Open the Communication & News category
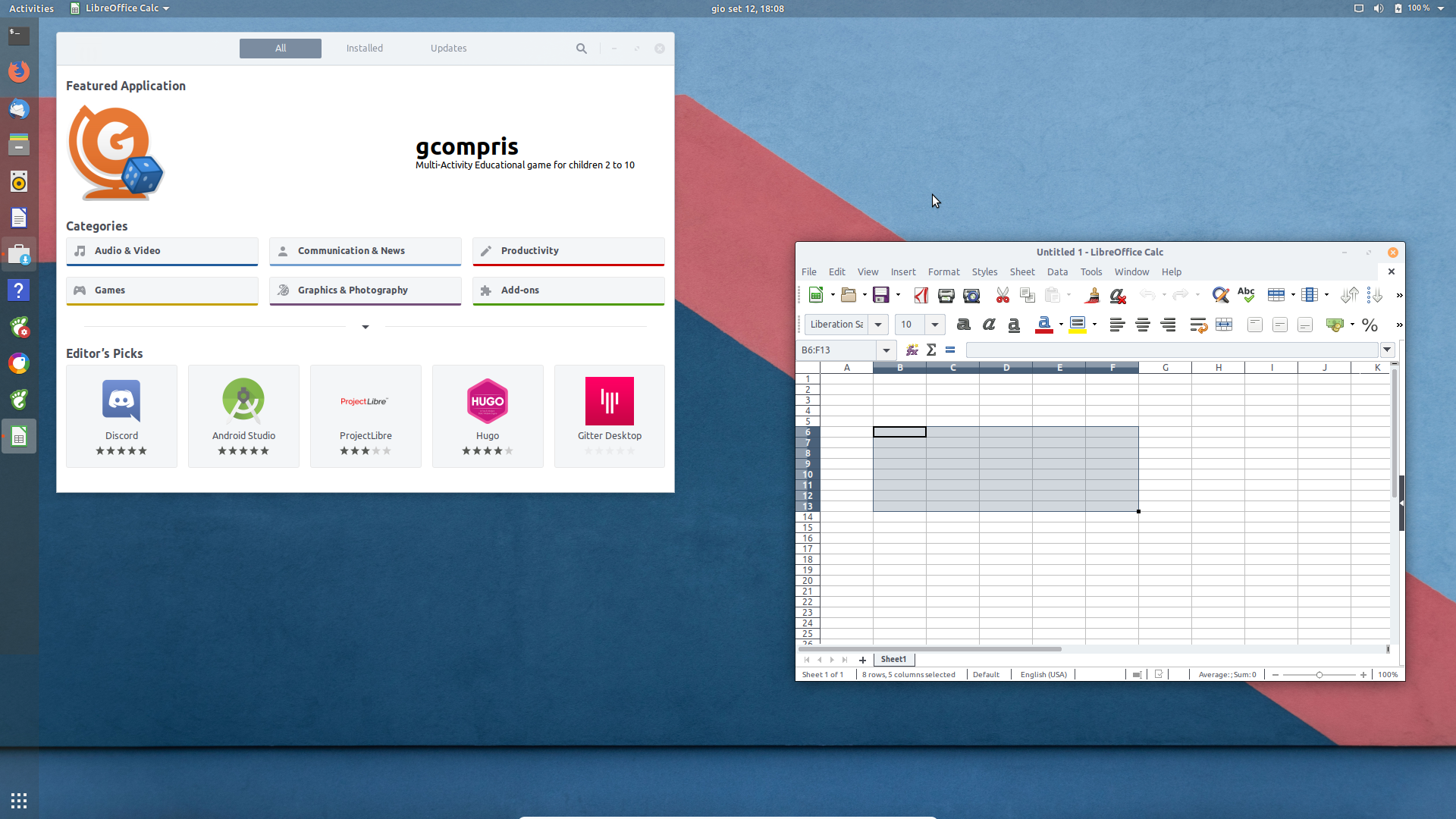 (x=366, y=252)
